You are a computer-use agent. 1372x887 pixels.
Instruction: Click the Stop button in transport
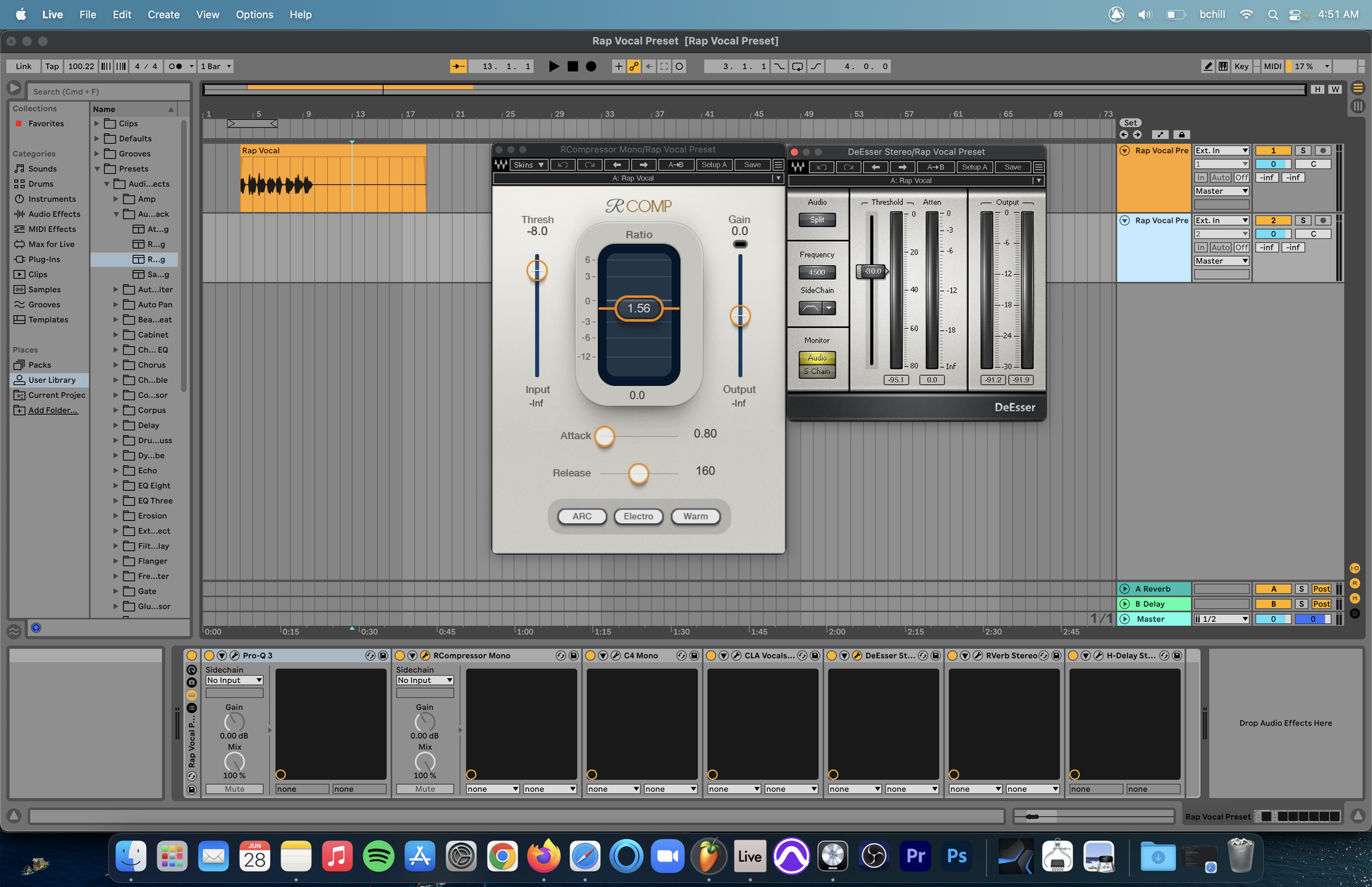pos(572,66)
